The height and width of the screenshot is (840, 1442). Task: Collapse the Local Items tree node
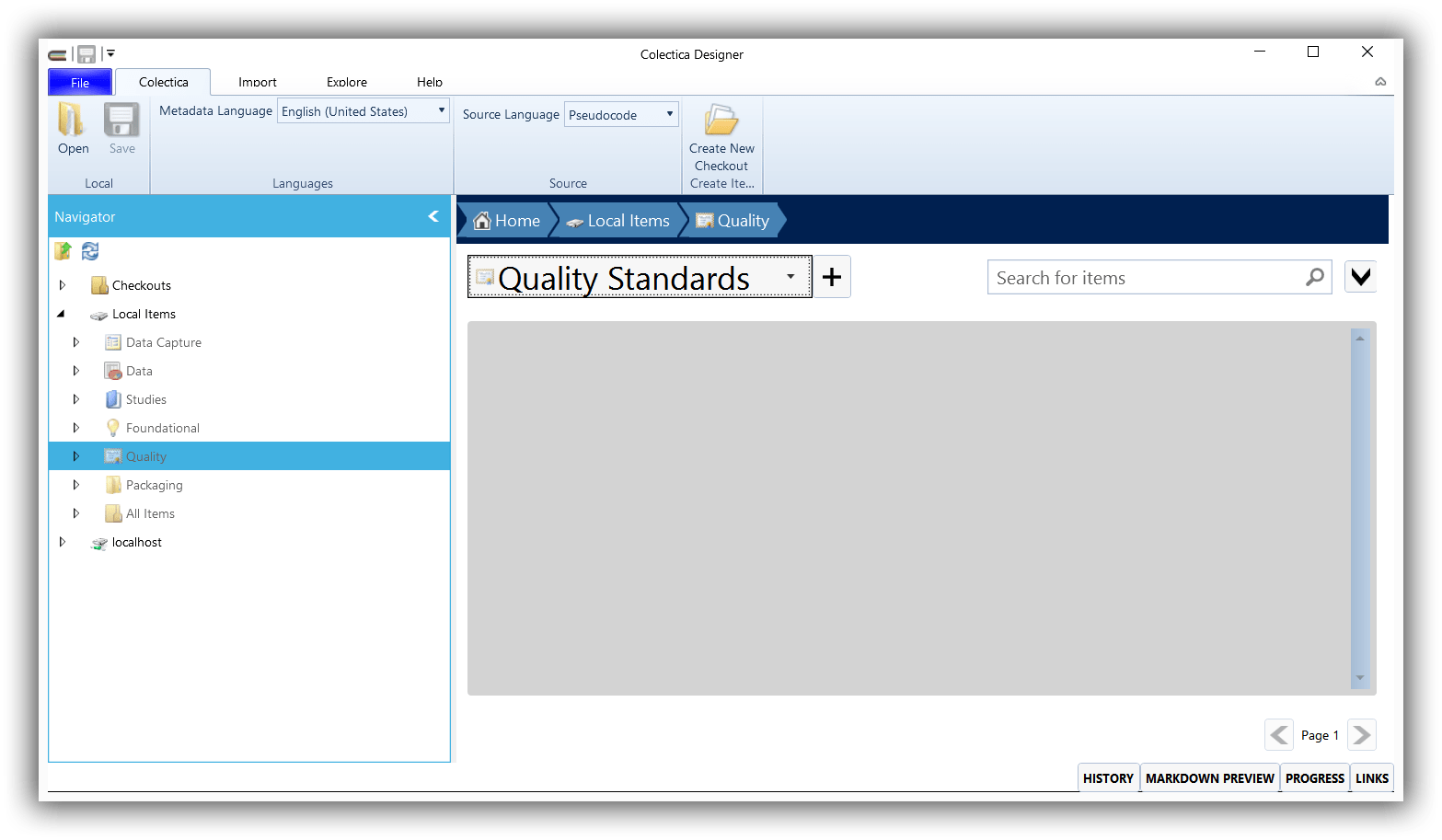(62, 314)
